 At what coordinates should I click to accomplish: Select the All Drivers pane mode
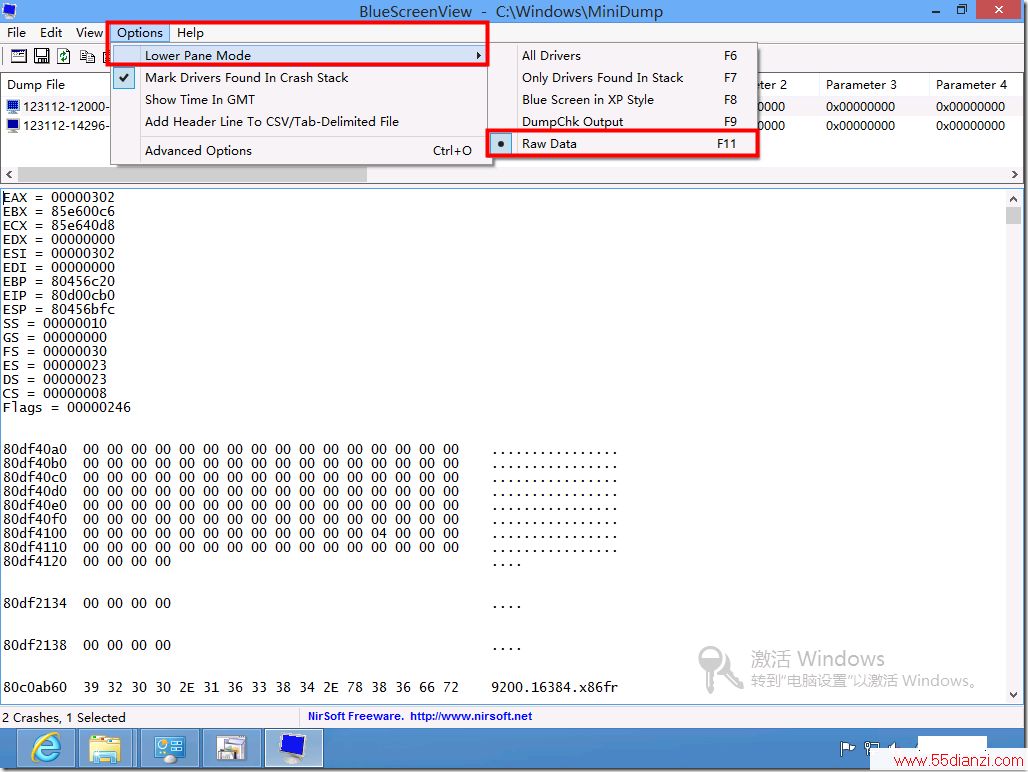tap(623, 56)
